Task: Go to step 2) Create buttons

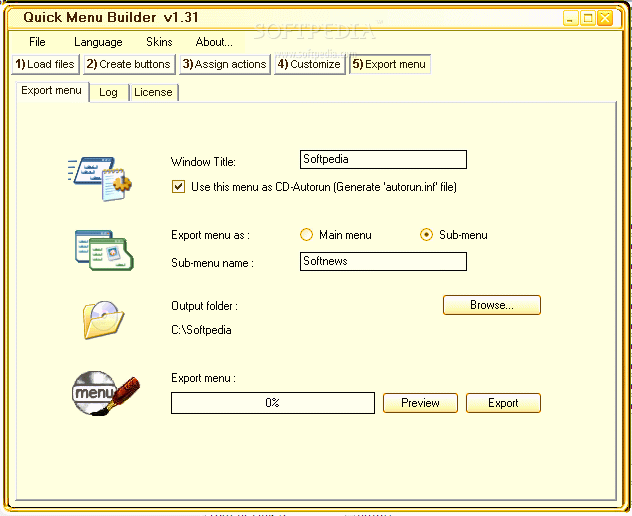Action: [x=129, y=64]
